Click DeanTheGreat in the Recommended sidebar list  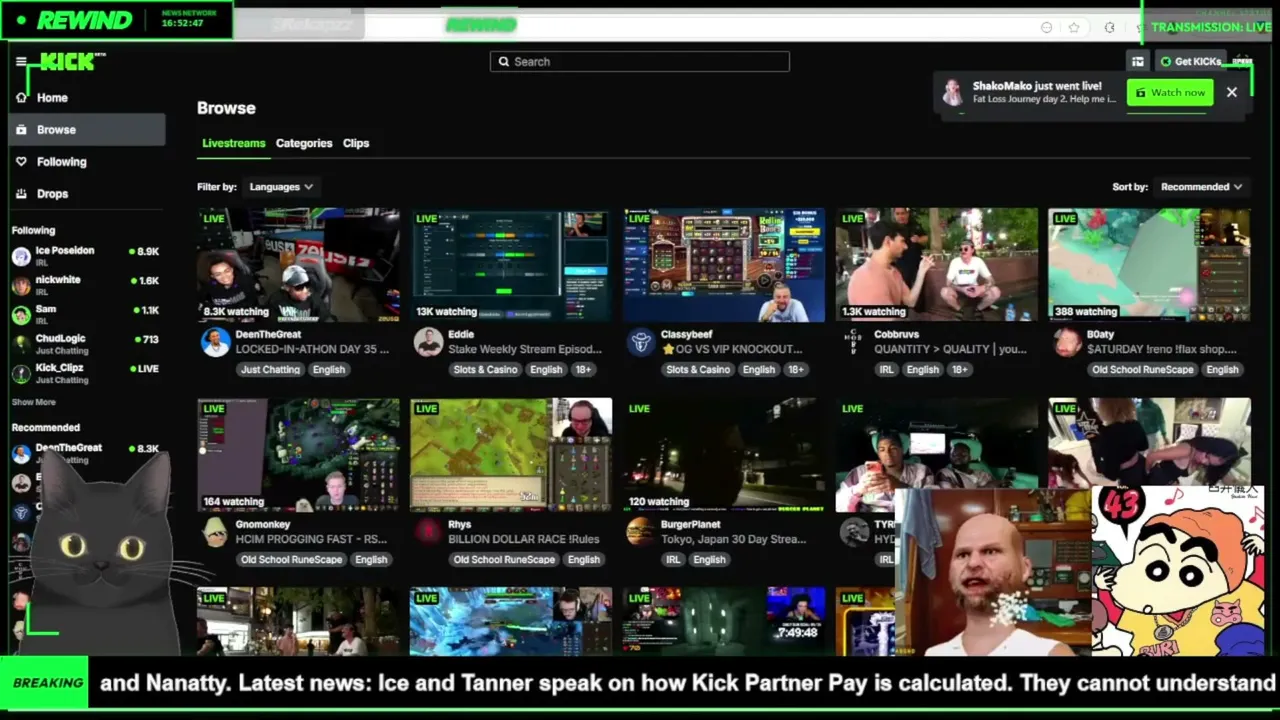[85, 453]
